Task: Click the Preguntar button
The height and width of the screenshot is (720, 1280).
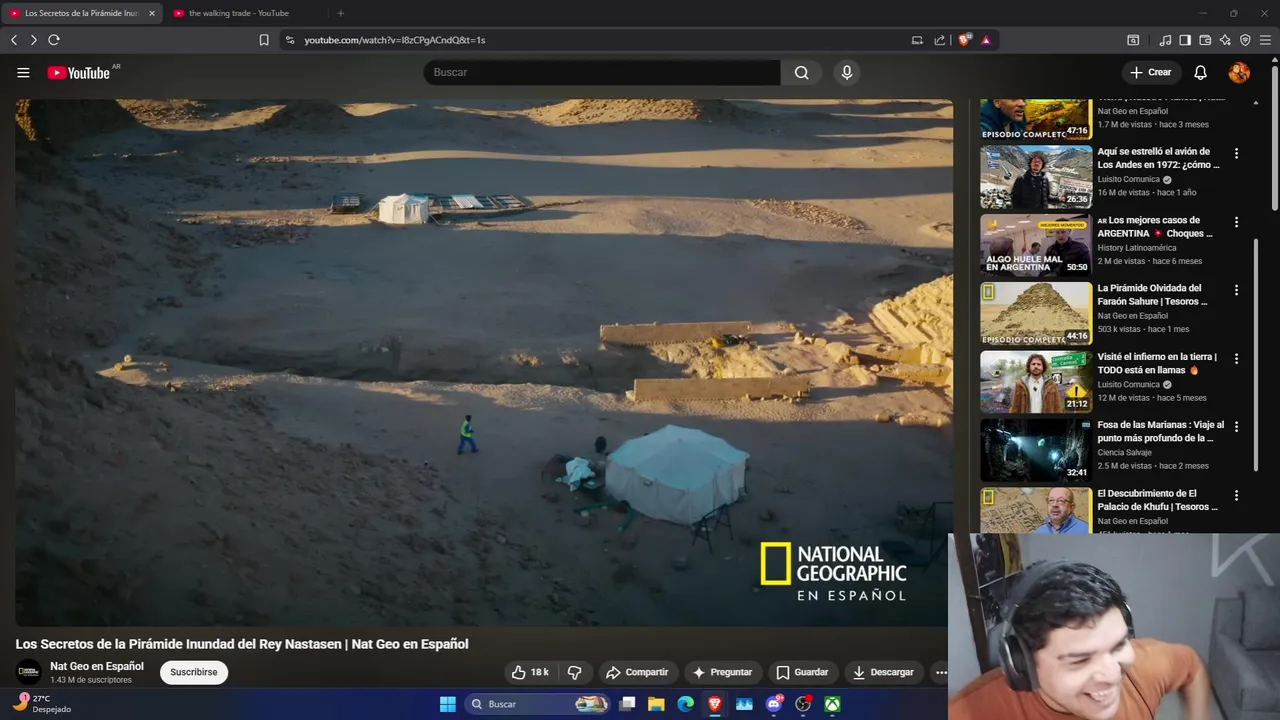Action: (722, 672)
